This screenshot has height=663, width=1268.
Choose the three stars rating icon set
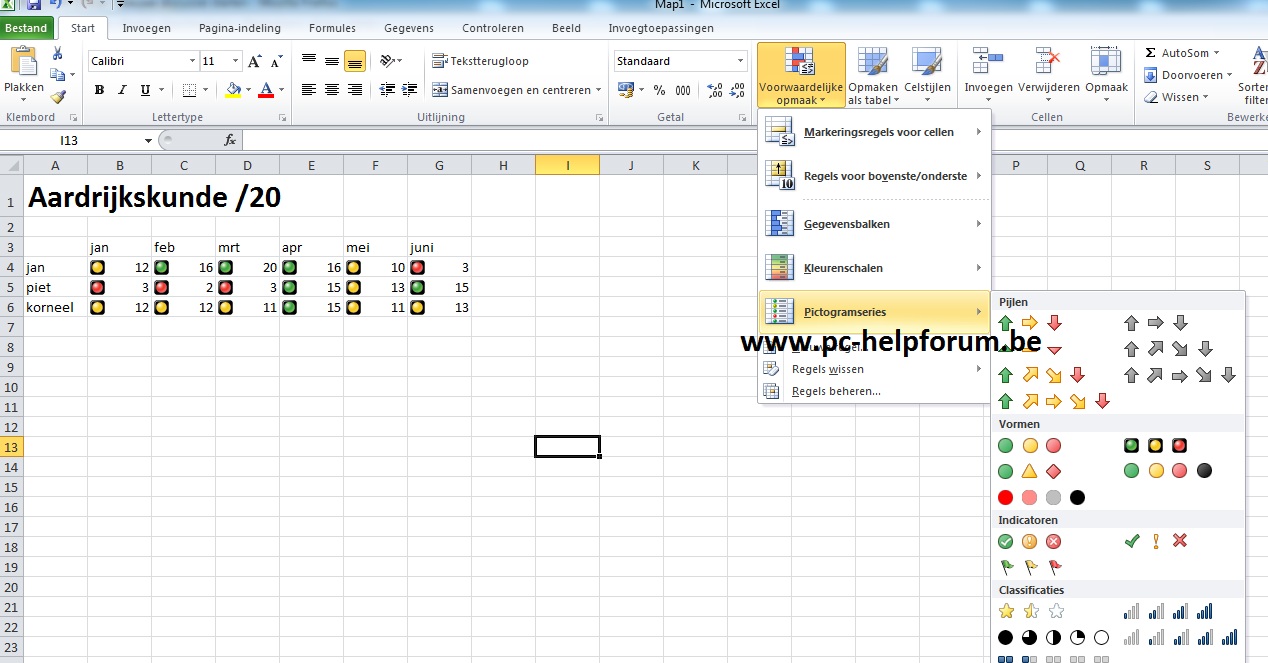tap(1030, 611)
